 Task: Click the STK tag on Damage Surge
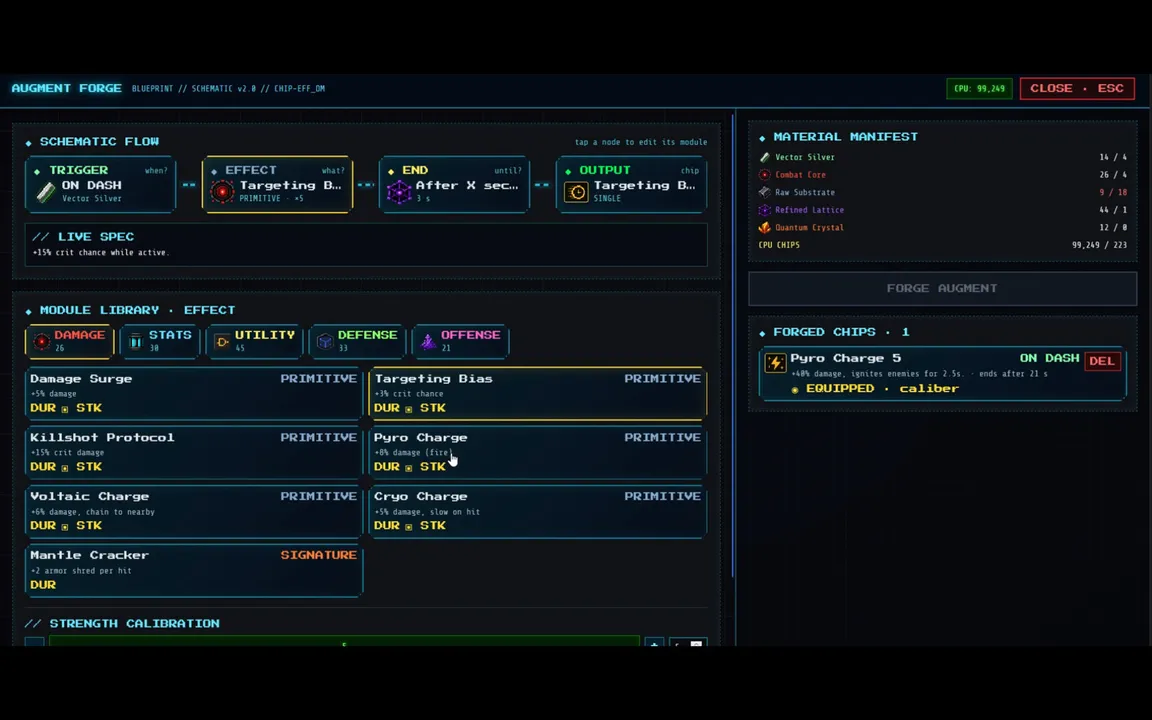[89, 408]
